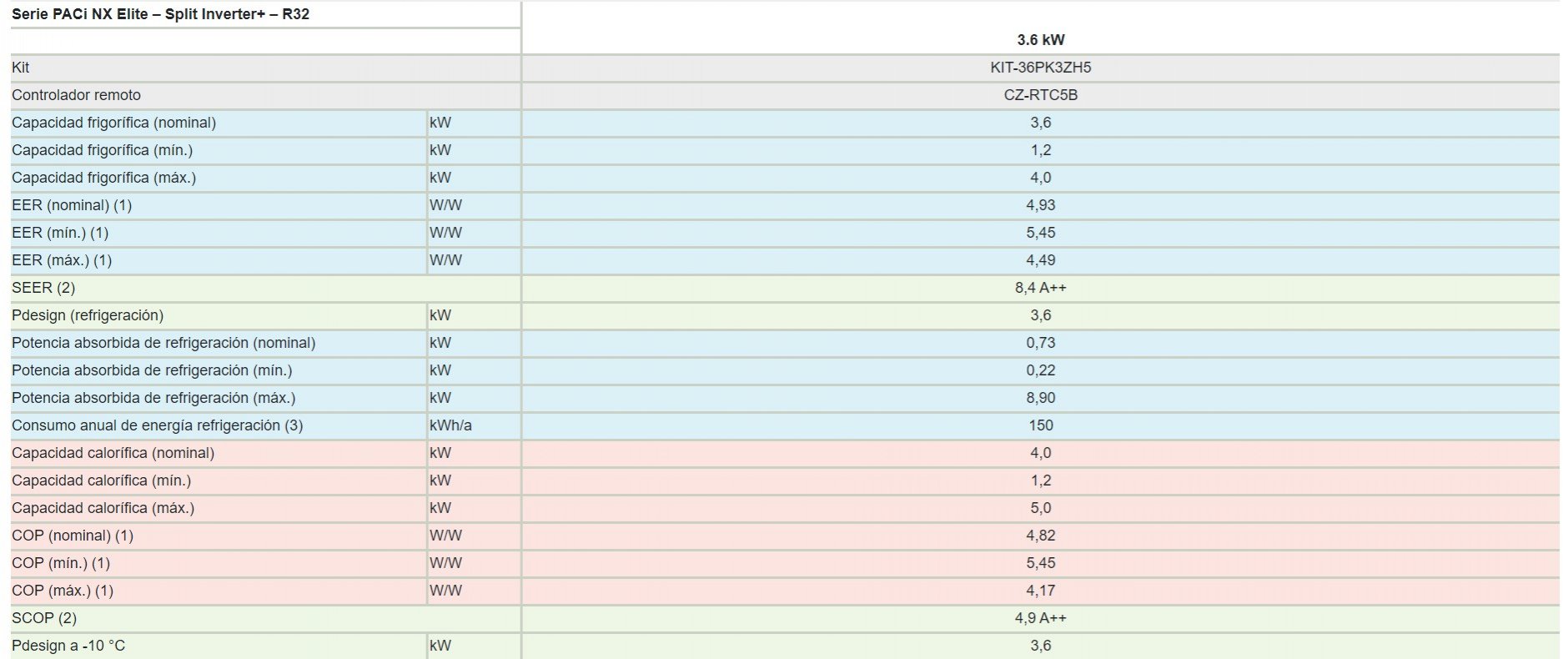This screenshot has width=1568, height=659.
Task: Click the 'W/W' unit in COP (máx.) row
Action: coord(445,591)
